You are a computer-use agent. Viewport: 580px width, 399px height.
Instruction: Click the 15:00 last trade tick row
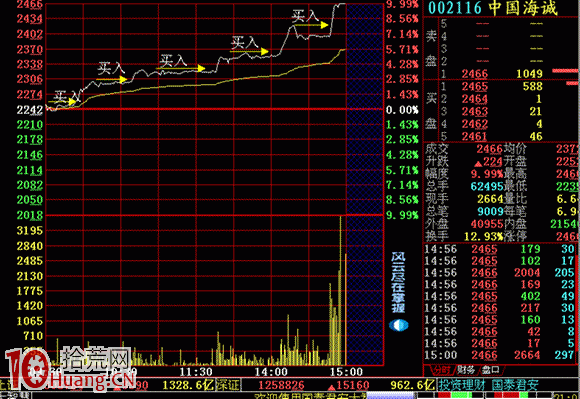[x=499, y=355]
